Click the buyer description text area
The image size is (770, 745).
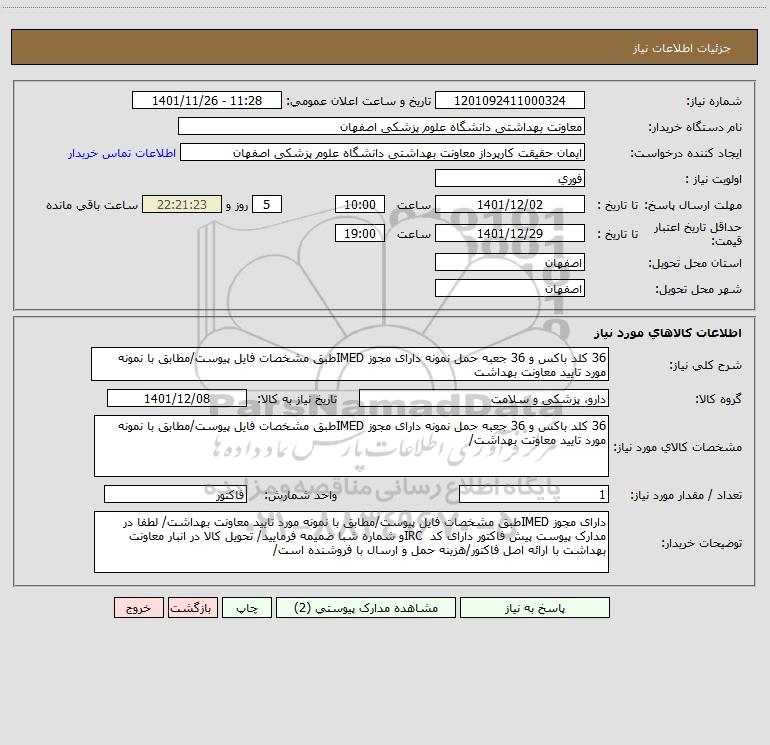coord(351,542)
